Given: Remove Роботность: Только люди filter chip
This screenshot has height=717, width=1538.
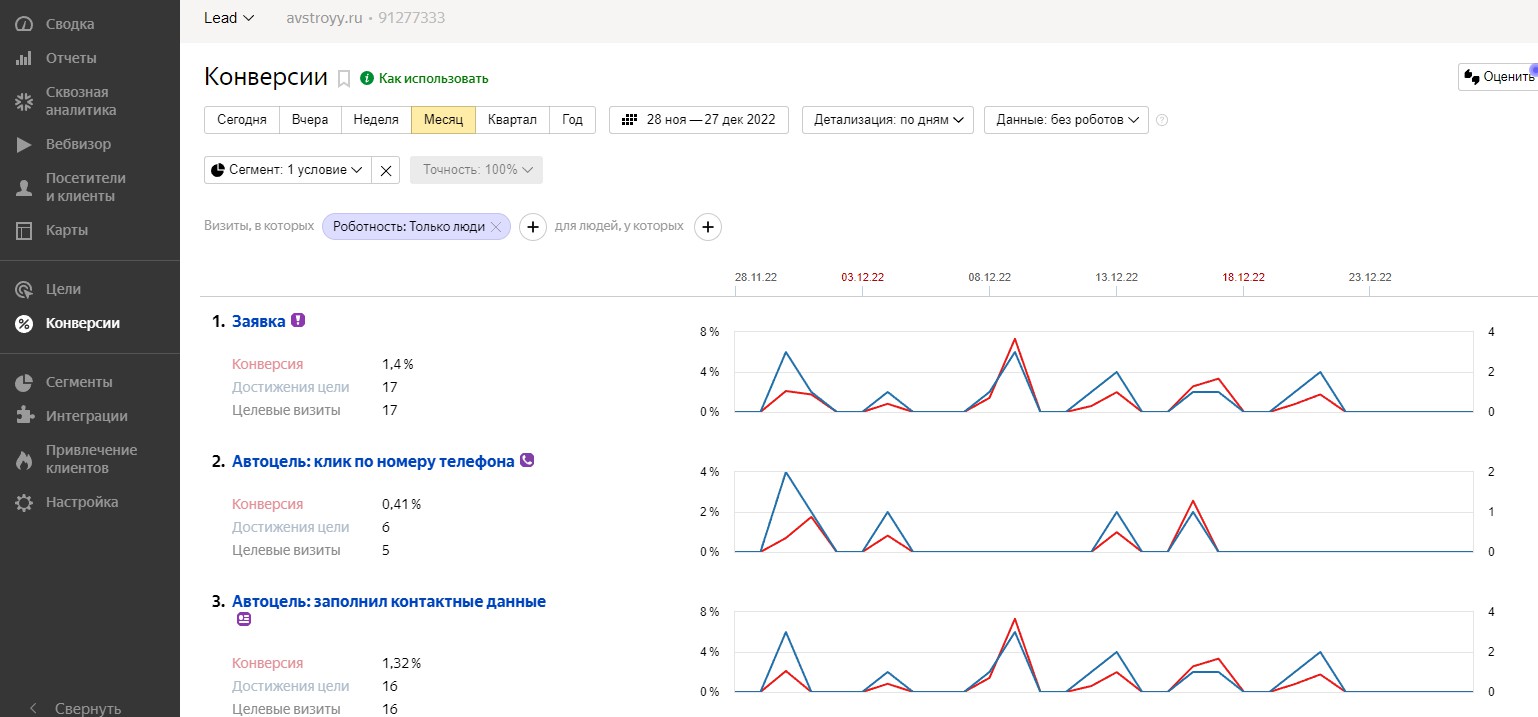Looking at the screenshot, I should 495,227.
